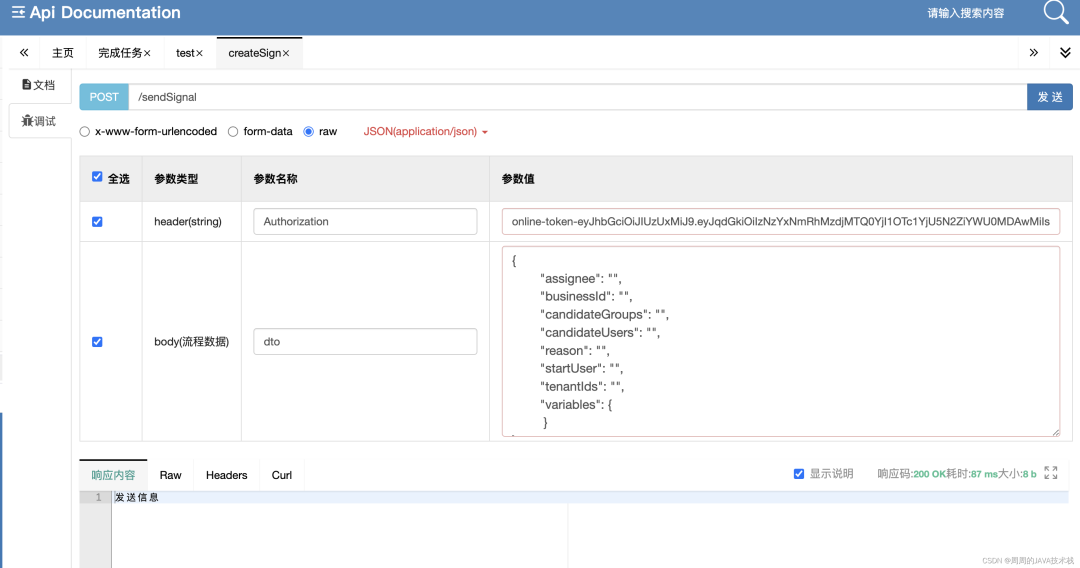Select raw radio option
Screen dimensions: 1080x568
pyautogui.click(x=309, y=132)
